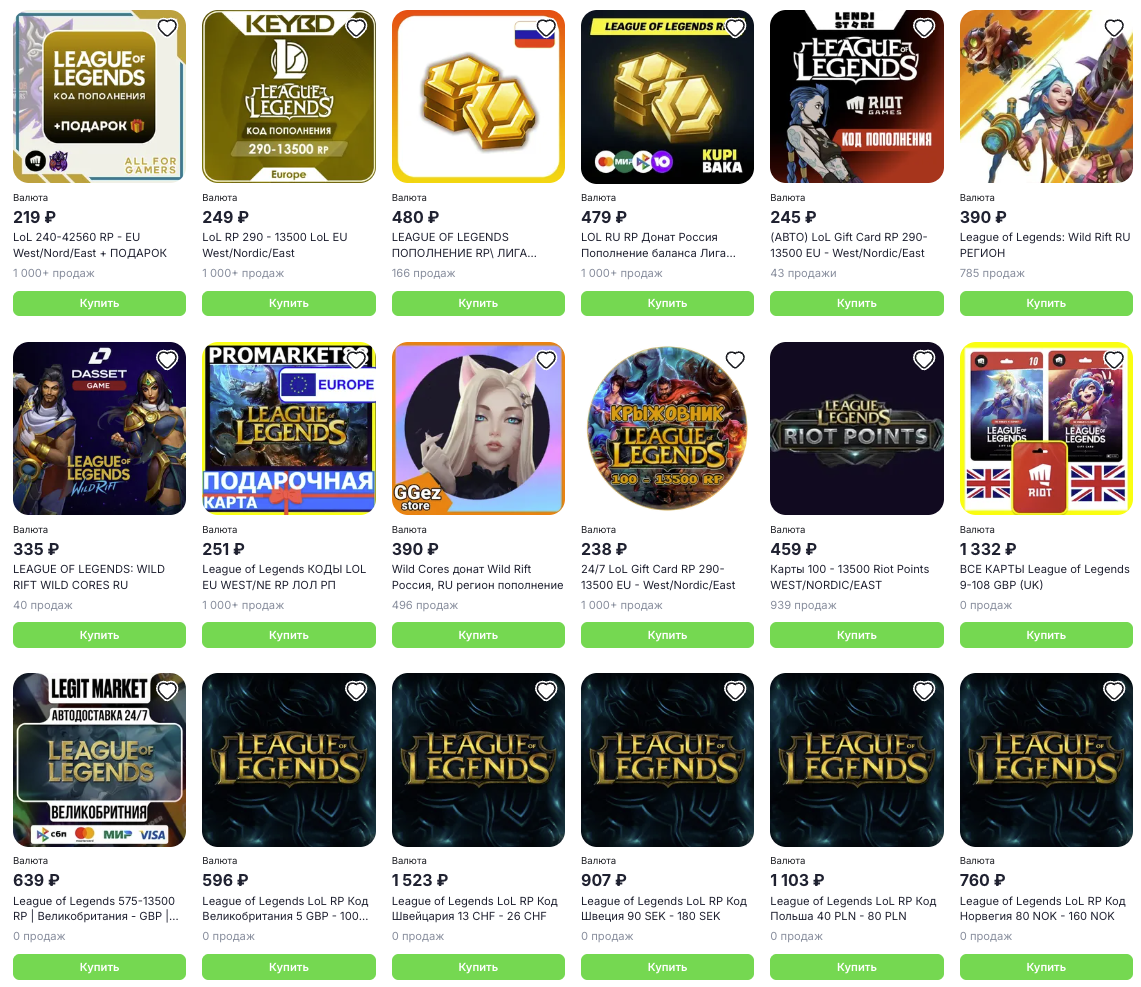Open the League of Legends 596 ₽ GBP thumbnail
The image size is (1141, 987).
pos(289,760)
